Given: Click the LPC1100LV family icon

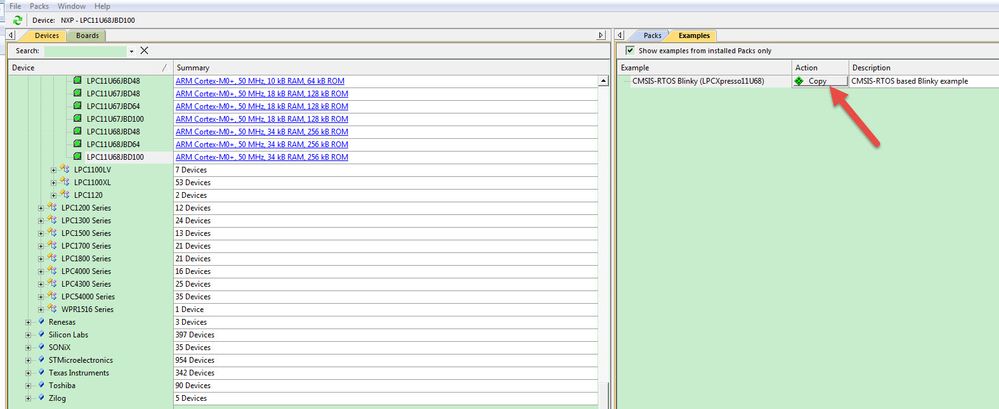Looking at the screenshot, I should (x=64, y=169).
